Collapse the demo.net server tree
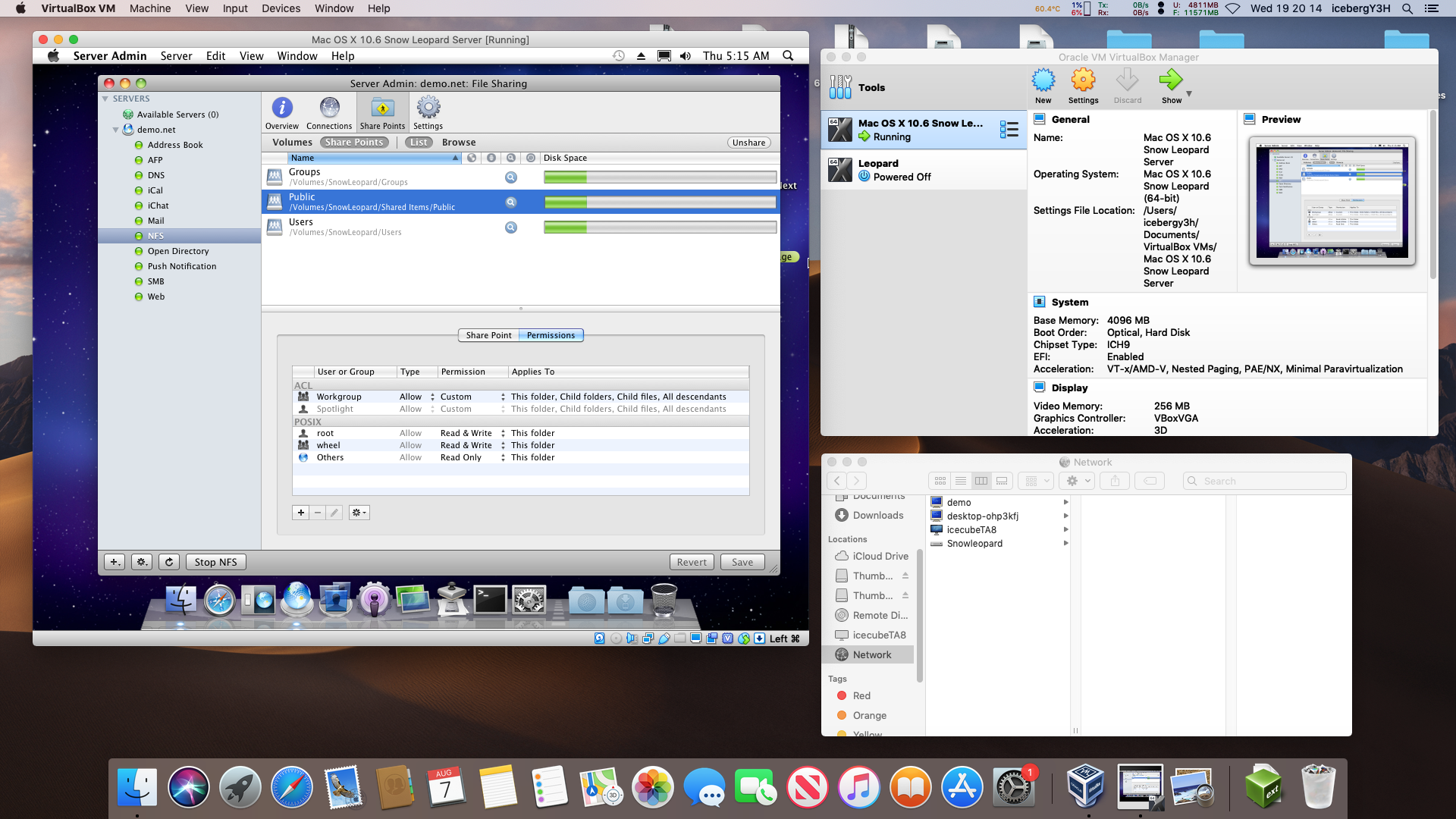 coord(116,130)
